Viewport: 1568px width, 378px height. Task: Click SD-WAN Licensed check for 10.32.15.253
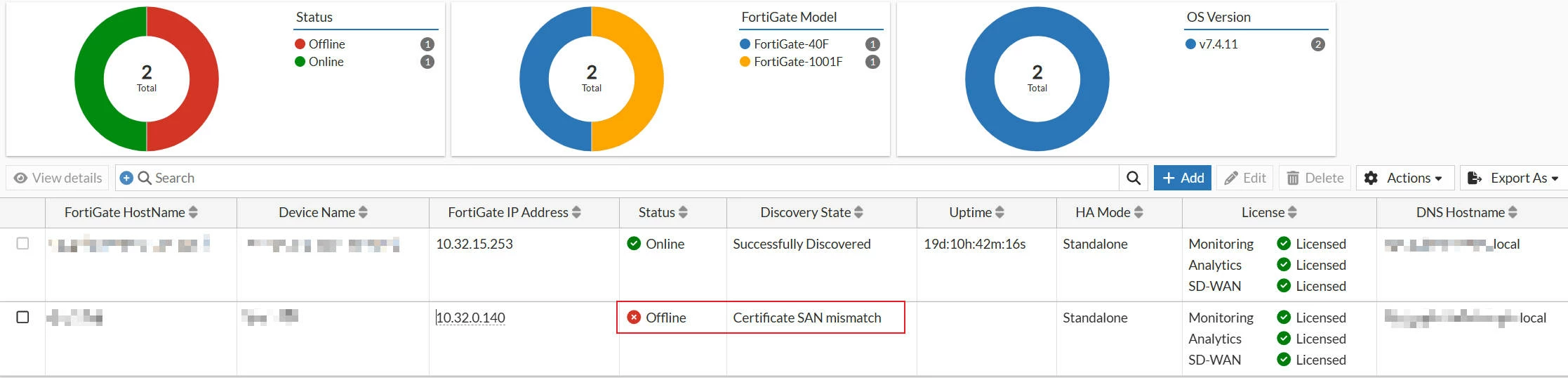(x=1284, y=286)
